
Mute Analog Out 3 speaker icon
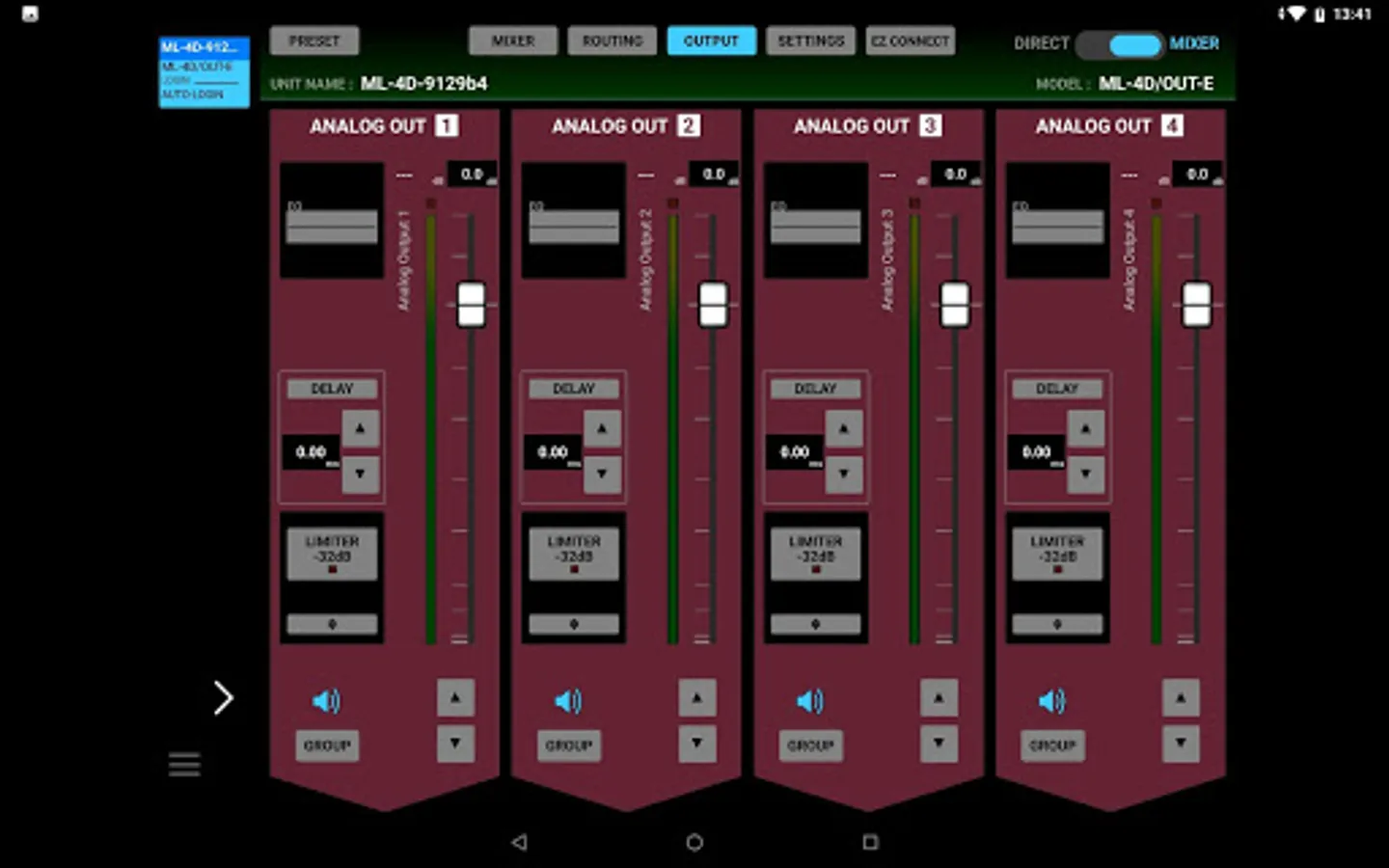[810, 701]
